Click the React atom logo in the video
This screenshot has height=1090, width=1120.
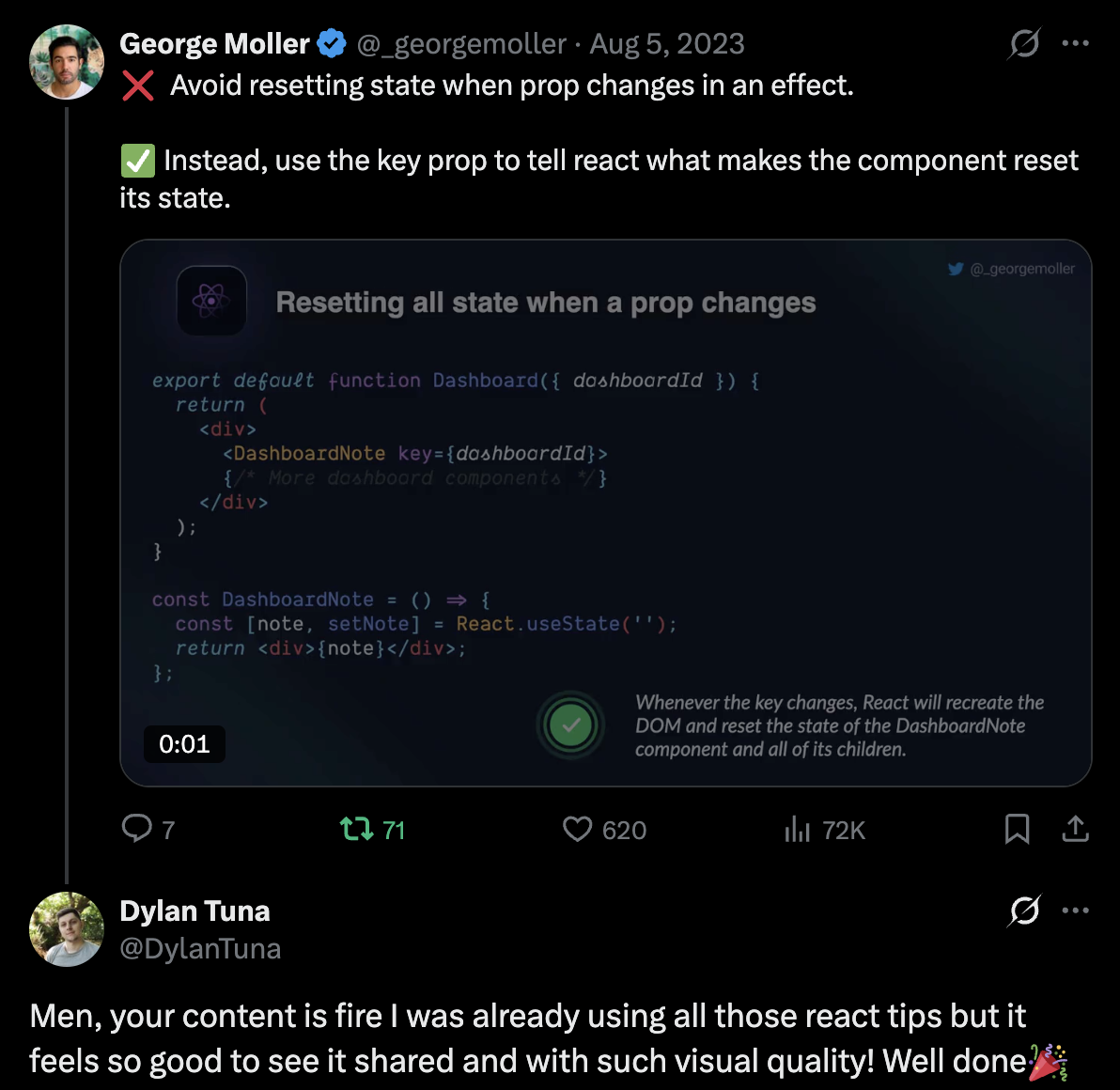pyautogui.click(x=211, y=301)
